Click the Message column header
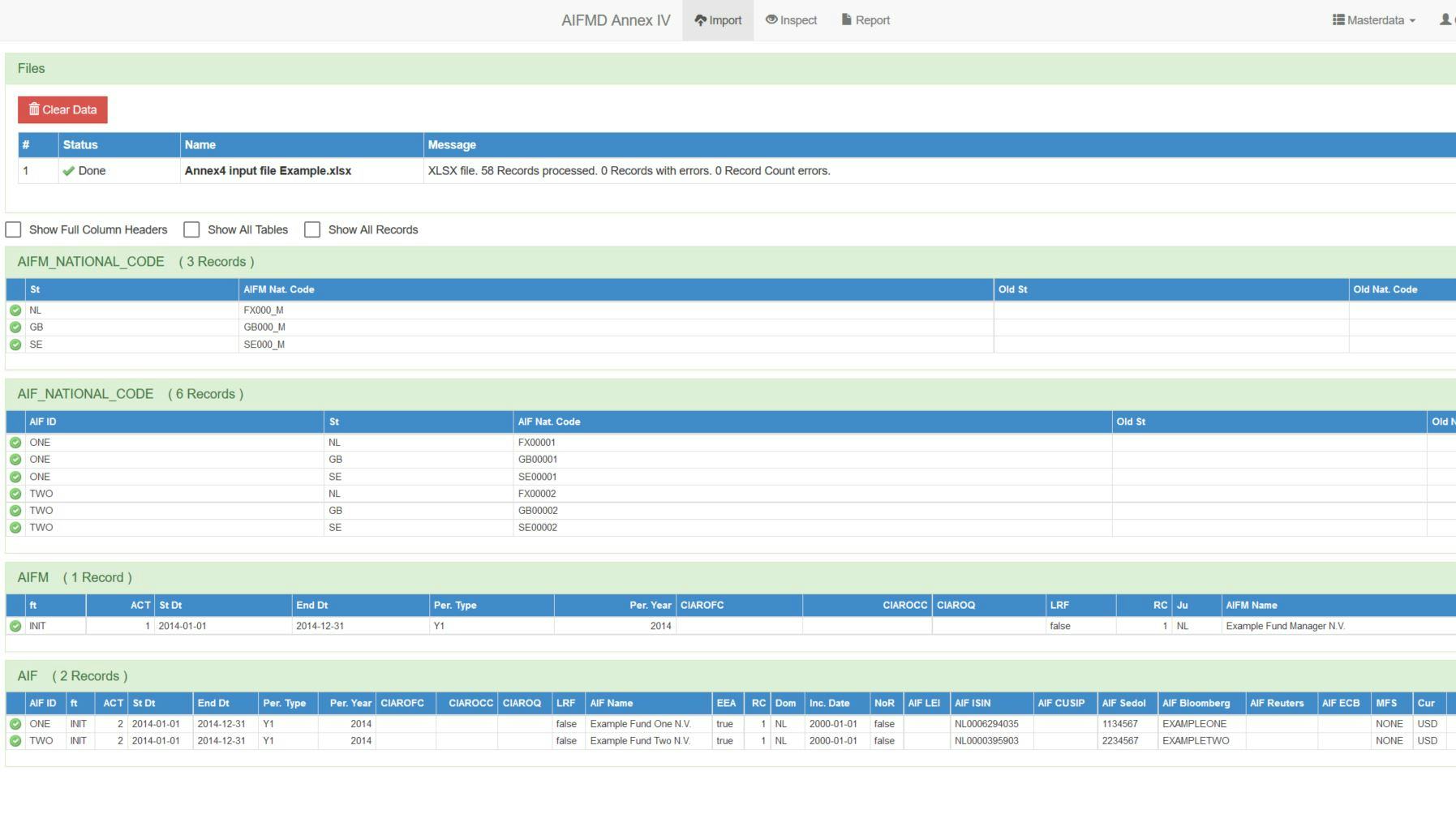The image size is (1456, 818). 452,144
